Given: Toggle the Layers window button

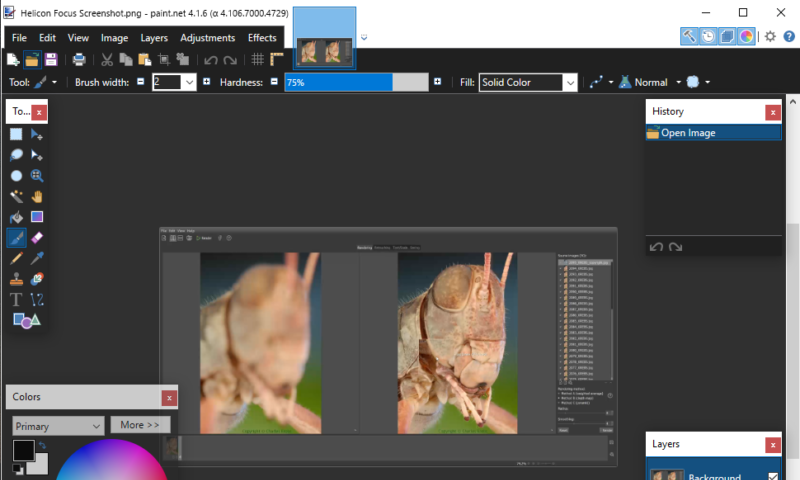Looking at the screenshot, I should [727, 36].
